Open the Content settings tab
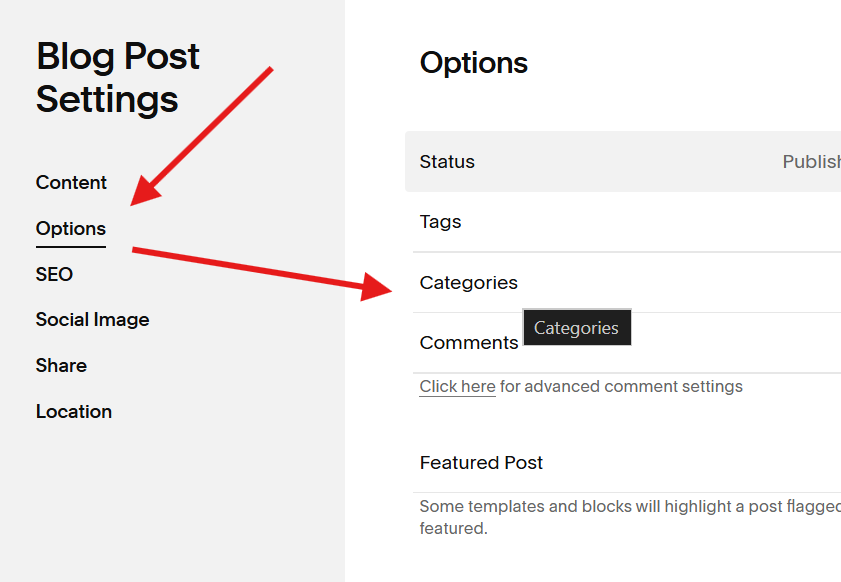The width and height of the screenshot is (841, 582). point(71,182)
